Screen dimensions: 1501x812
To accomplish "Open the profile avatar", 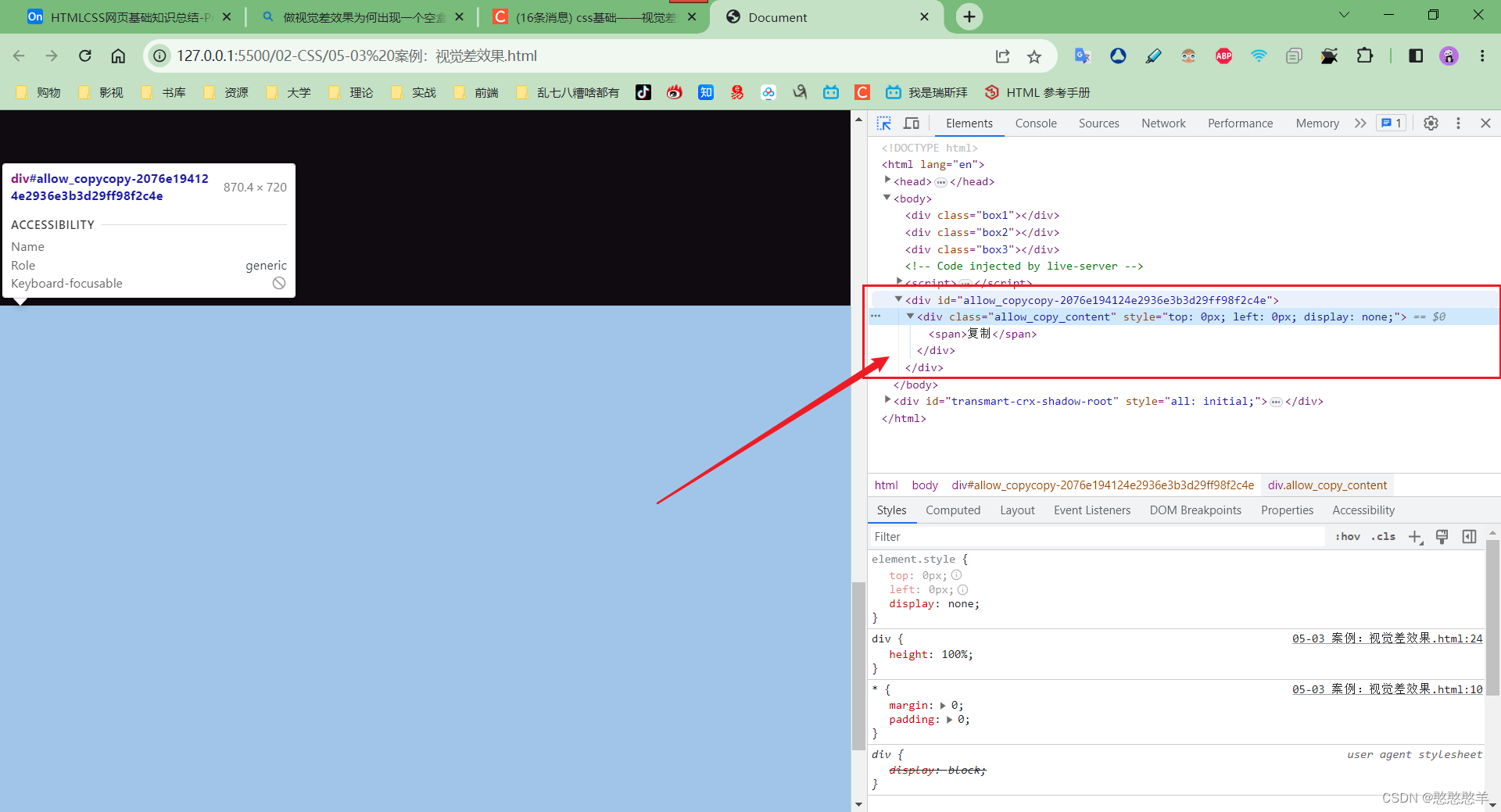I will (x=1449, y=55).
